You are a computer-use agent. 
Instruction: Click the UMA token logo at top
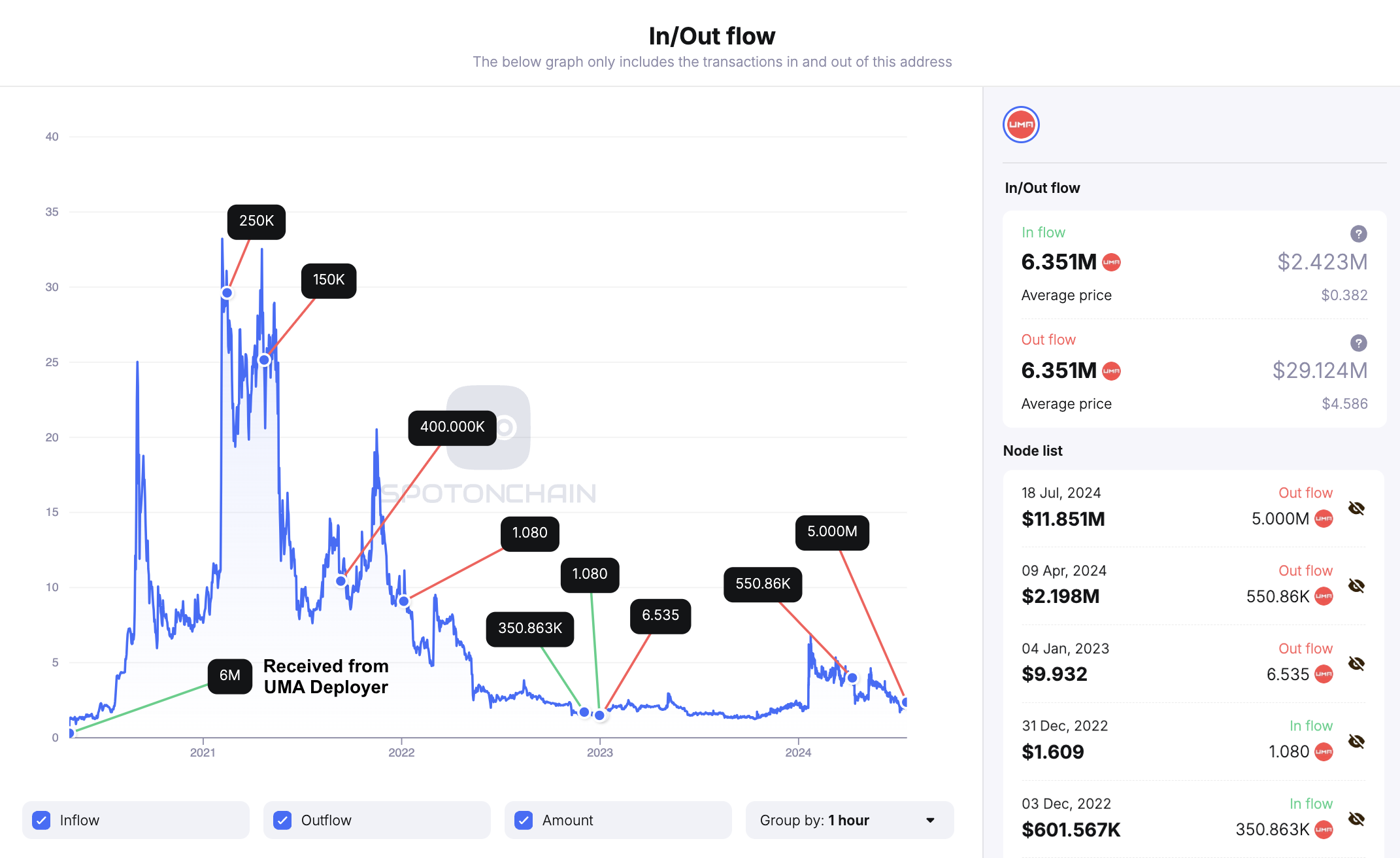[1021, 124]
